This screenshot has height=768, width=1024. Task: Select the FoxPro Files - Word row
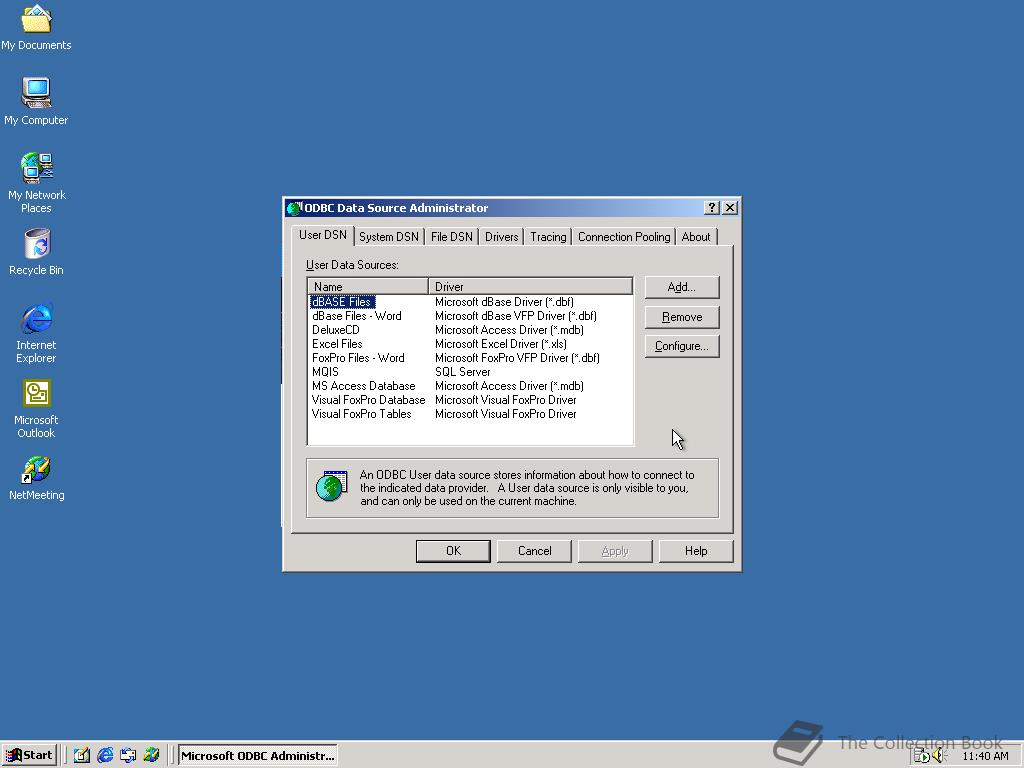coord(358,358)
